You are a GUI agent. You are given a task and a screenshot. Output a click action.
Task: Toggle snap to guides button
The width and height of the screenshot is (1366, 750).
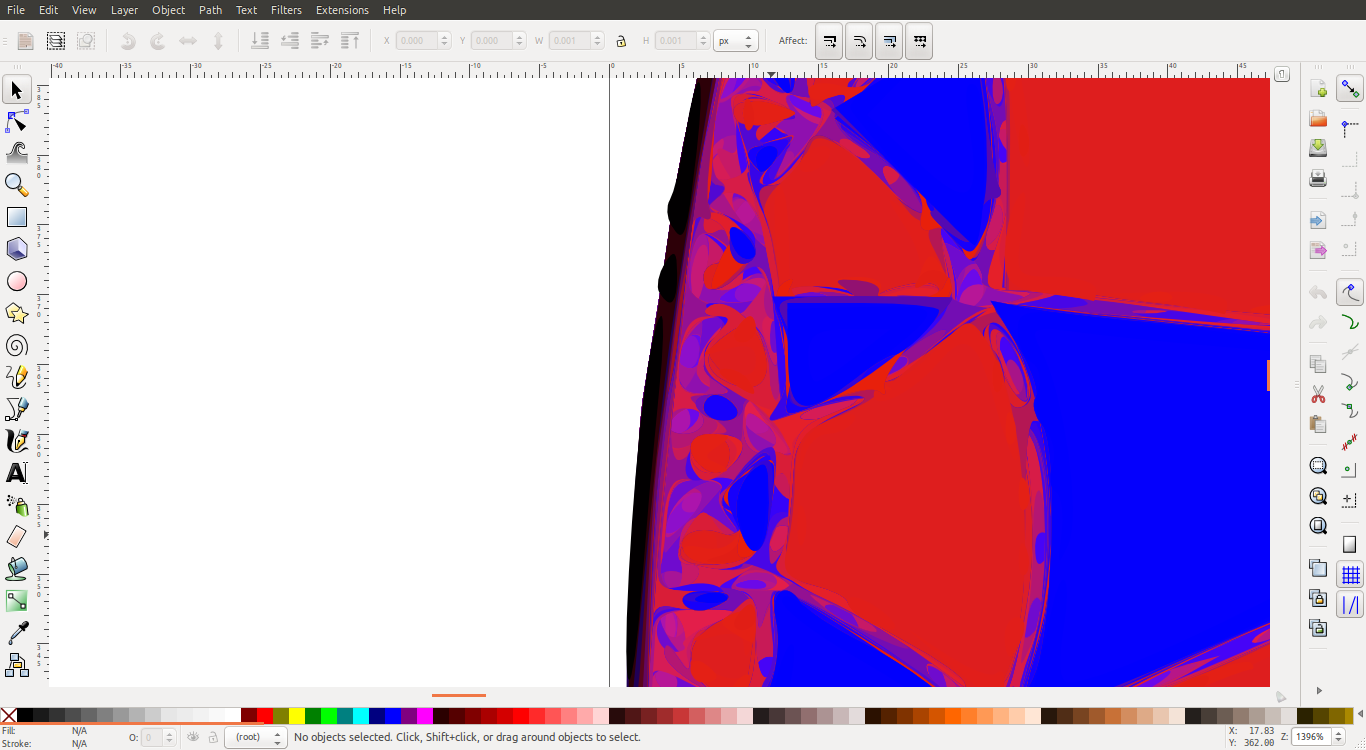[1350, 605]
